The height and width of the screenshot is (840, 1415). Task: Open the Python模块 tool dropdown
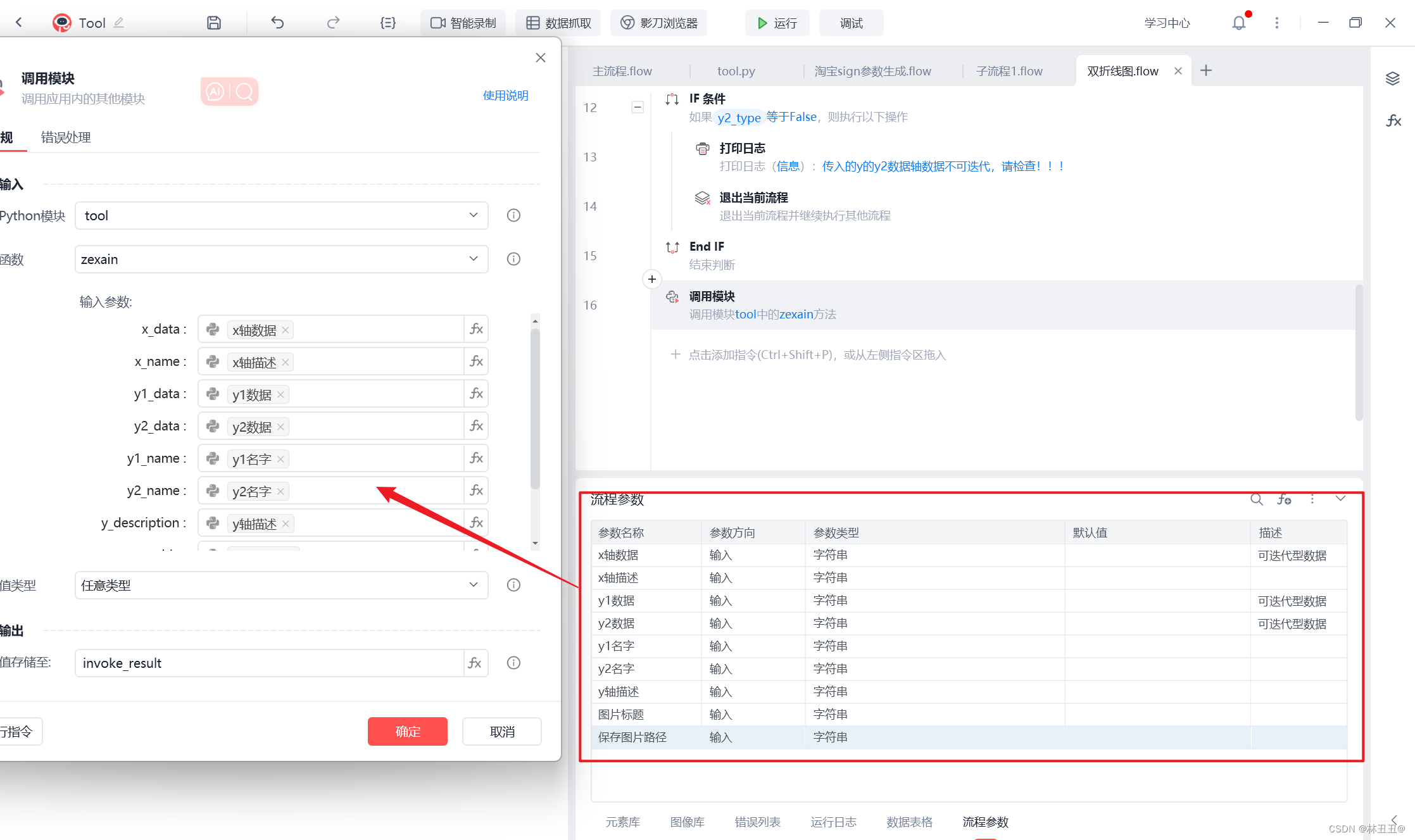pos(281,216)
